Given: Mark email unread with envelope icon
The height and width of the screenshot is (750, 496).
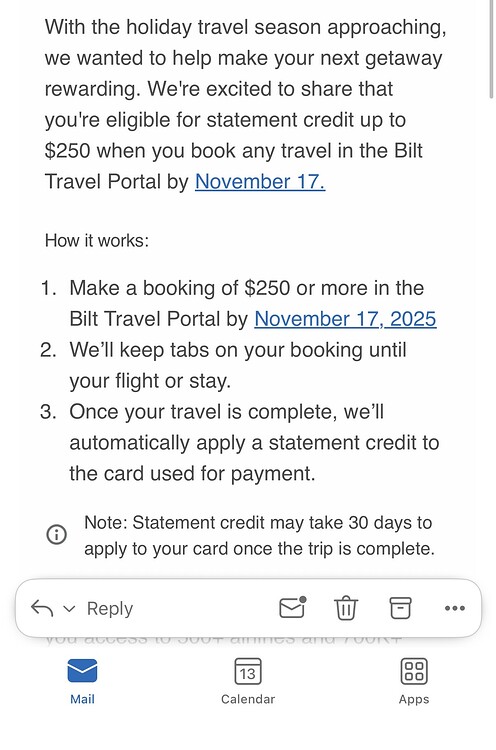Looking at the screenshot, I should pos(293,607).
